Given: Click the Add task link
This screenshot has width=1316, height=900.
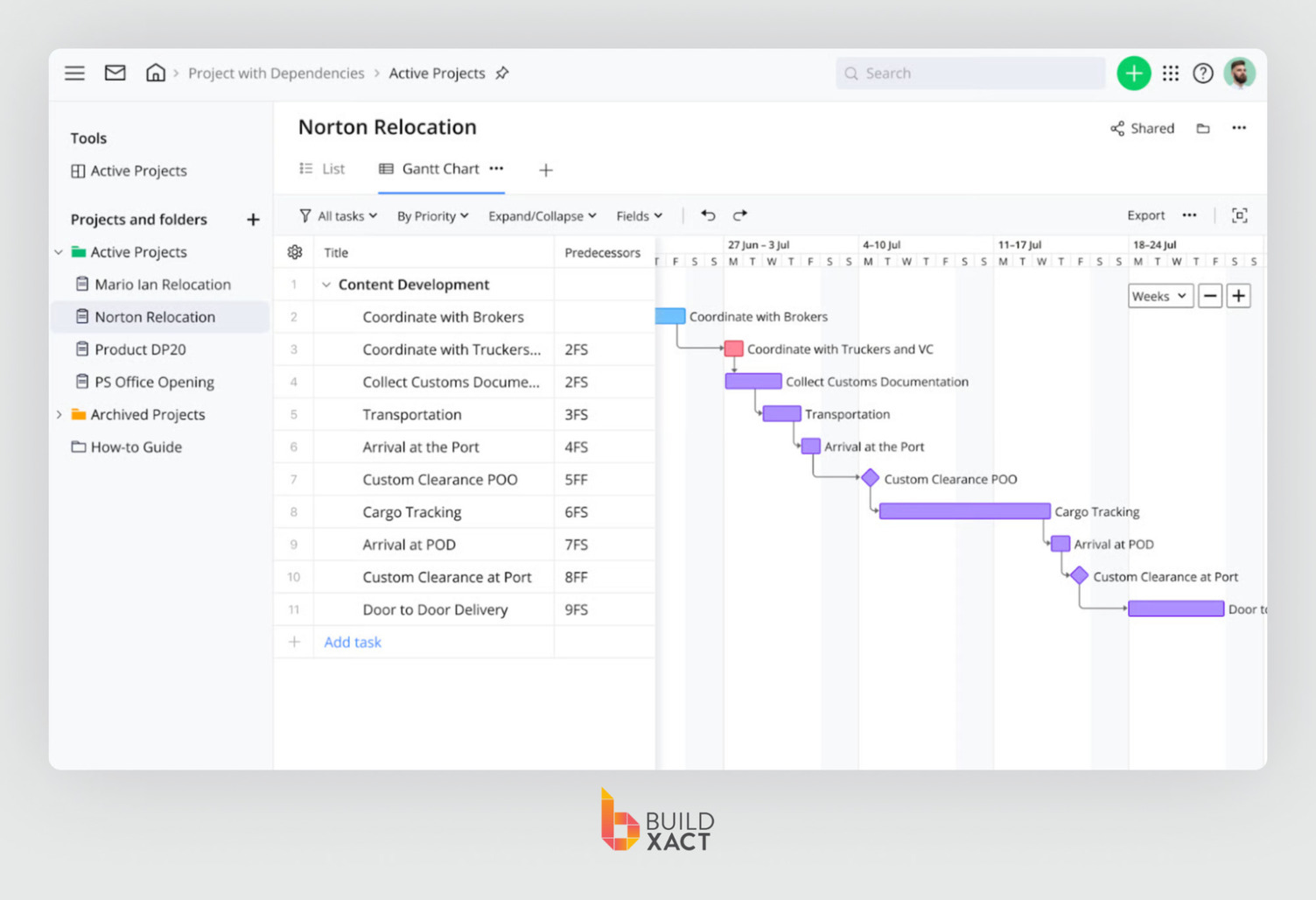Looking at the screenshot, I should pyautogui.click(x=352, y=642).
